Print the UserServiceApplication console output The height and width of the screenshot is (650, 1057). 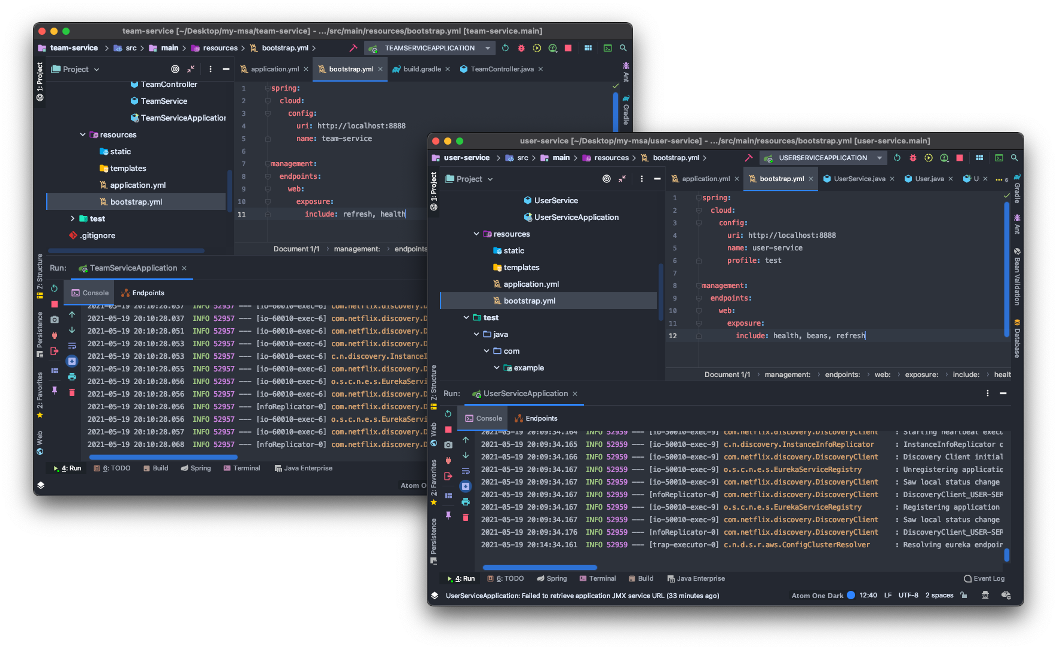465,502
